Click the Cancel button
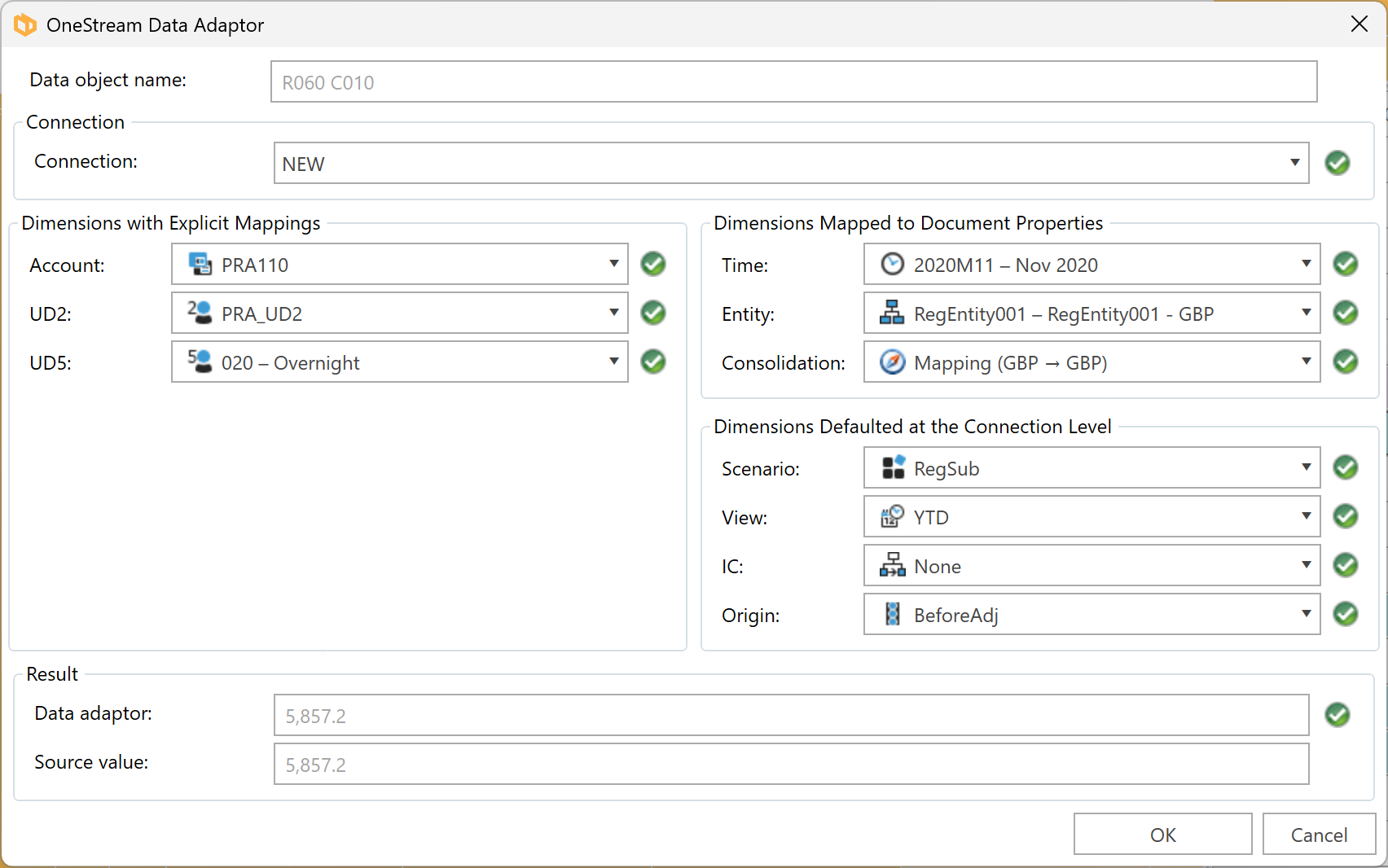The height and width of the screenshot is (868, 1388). tap(1319, 834)
